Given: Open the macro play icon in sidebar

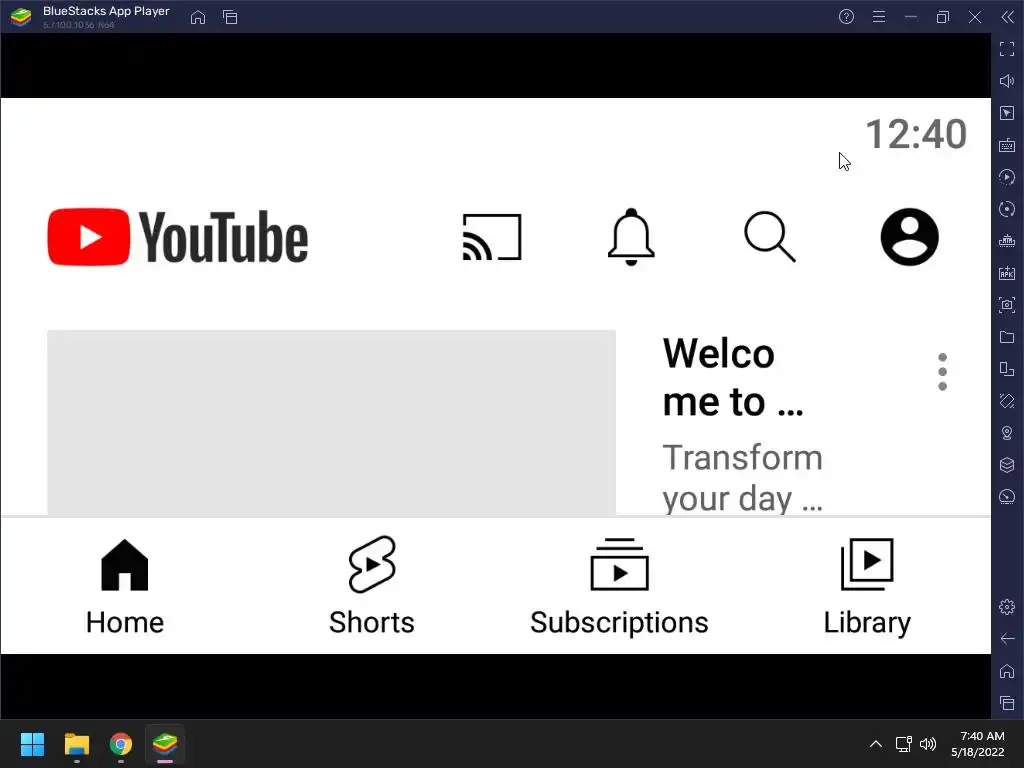Looking at the screenshot, I should [x=1007, y=177].
